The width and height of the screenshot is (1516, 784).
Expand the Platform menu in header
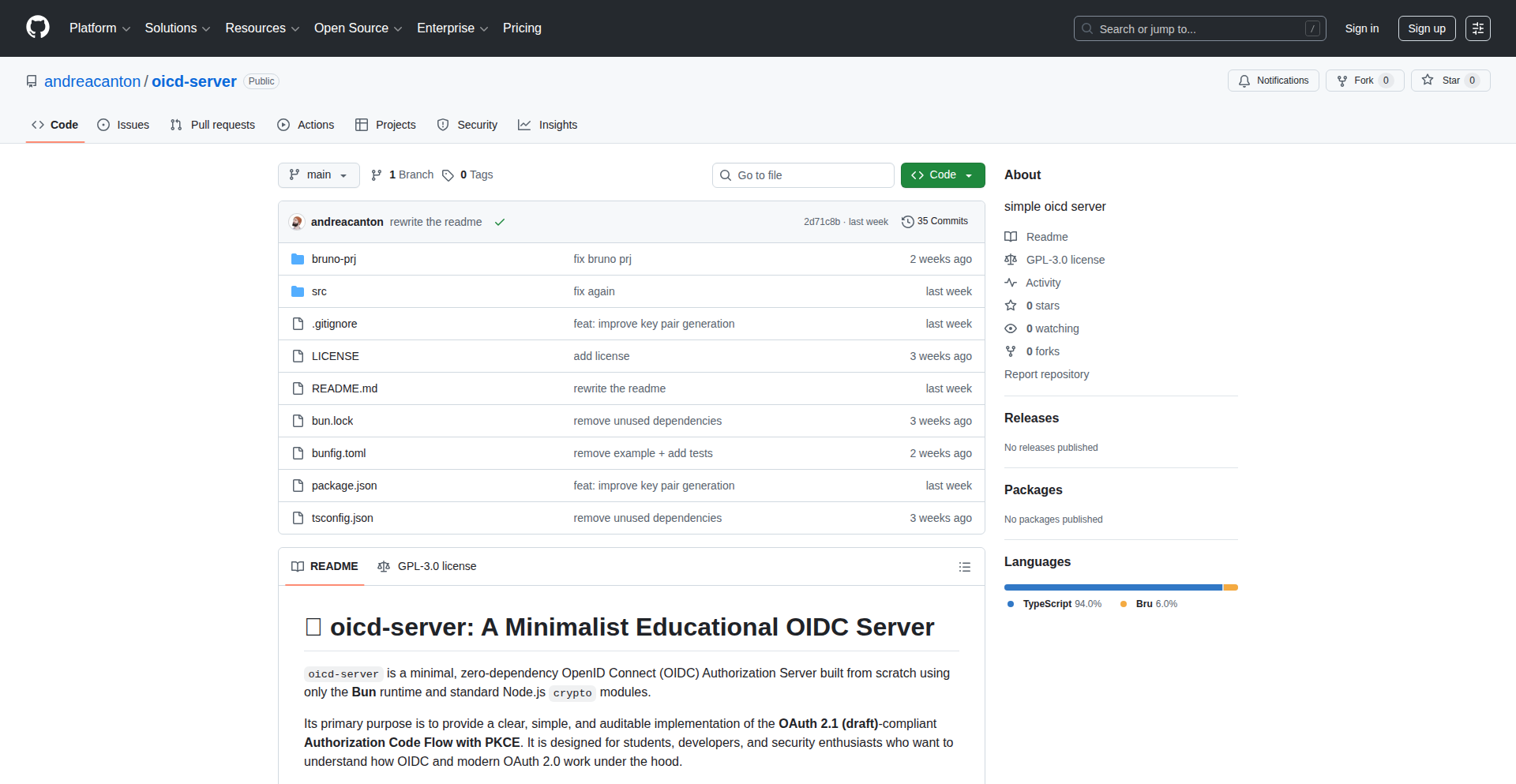pyautogui.click(x=99, y=28)
